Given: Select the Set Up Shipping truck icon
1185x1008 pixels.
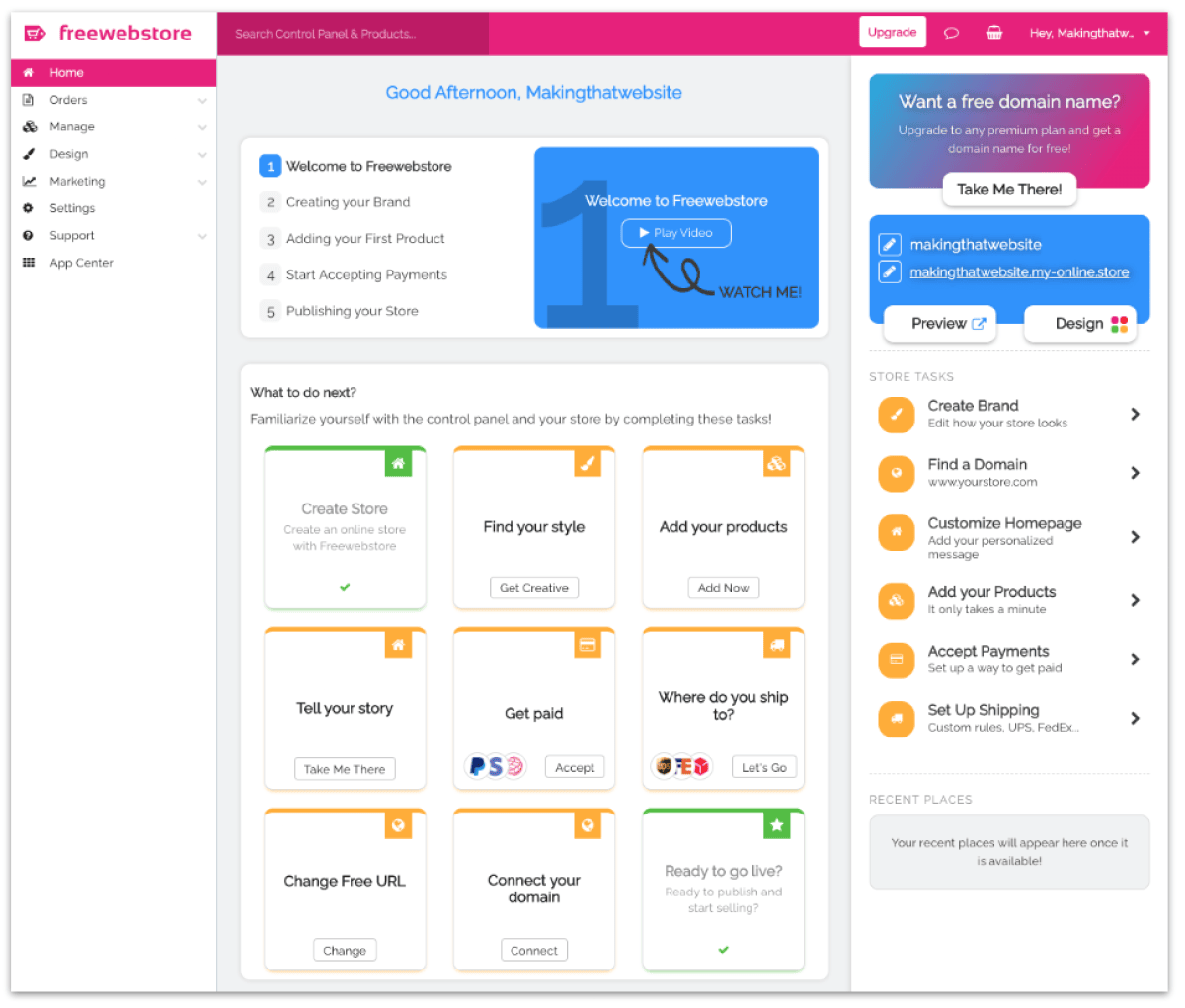Looking at the screenshot, I should click(896, 719).
